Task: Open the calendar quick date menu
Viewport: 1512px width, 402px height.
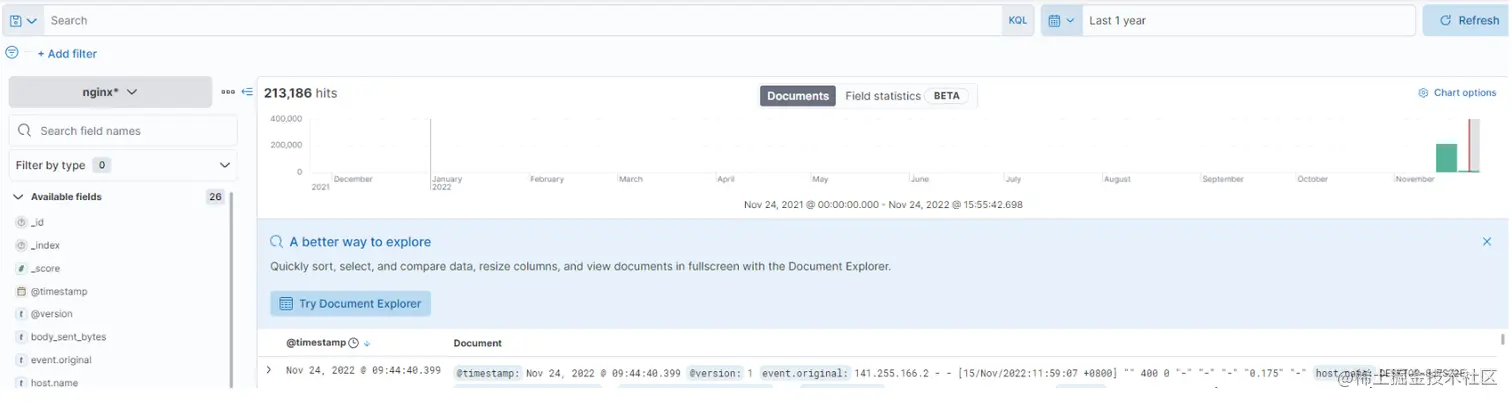Action: coord(1061,20)
